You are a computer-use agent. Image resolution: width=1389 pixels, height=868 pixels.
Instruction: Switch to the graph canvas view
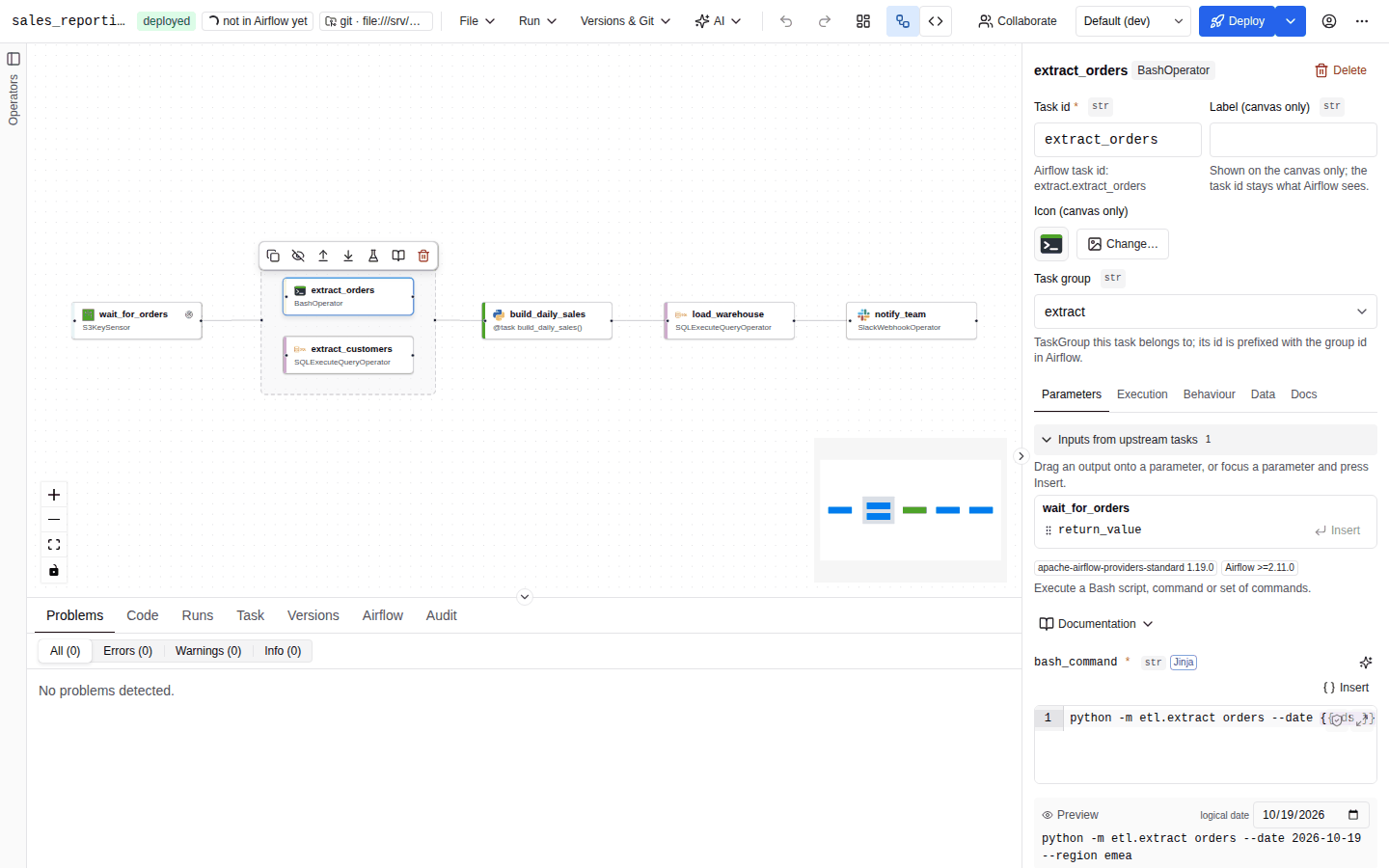pyautogui.click(x=903, y=21)
